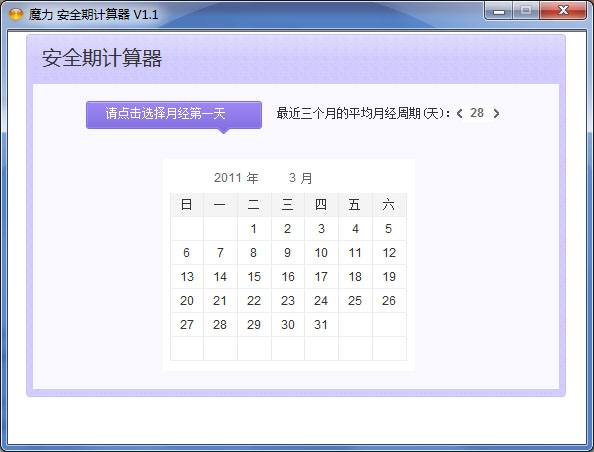This screenshot has width=594, height=452.
Task: Click the 六 weekday column header
Action: [x=389, y=205]
